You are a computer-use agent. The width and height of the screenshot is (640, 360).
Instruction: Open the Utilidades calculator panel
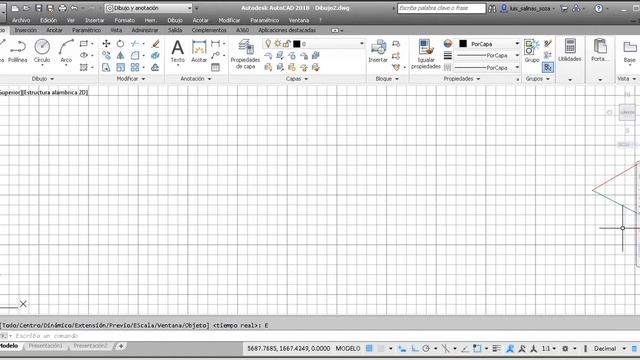570,50
